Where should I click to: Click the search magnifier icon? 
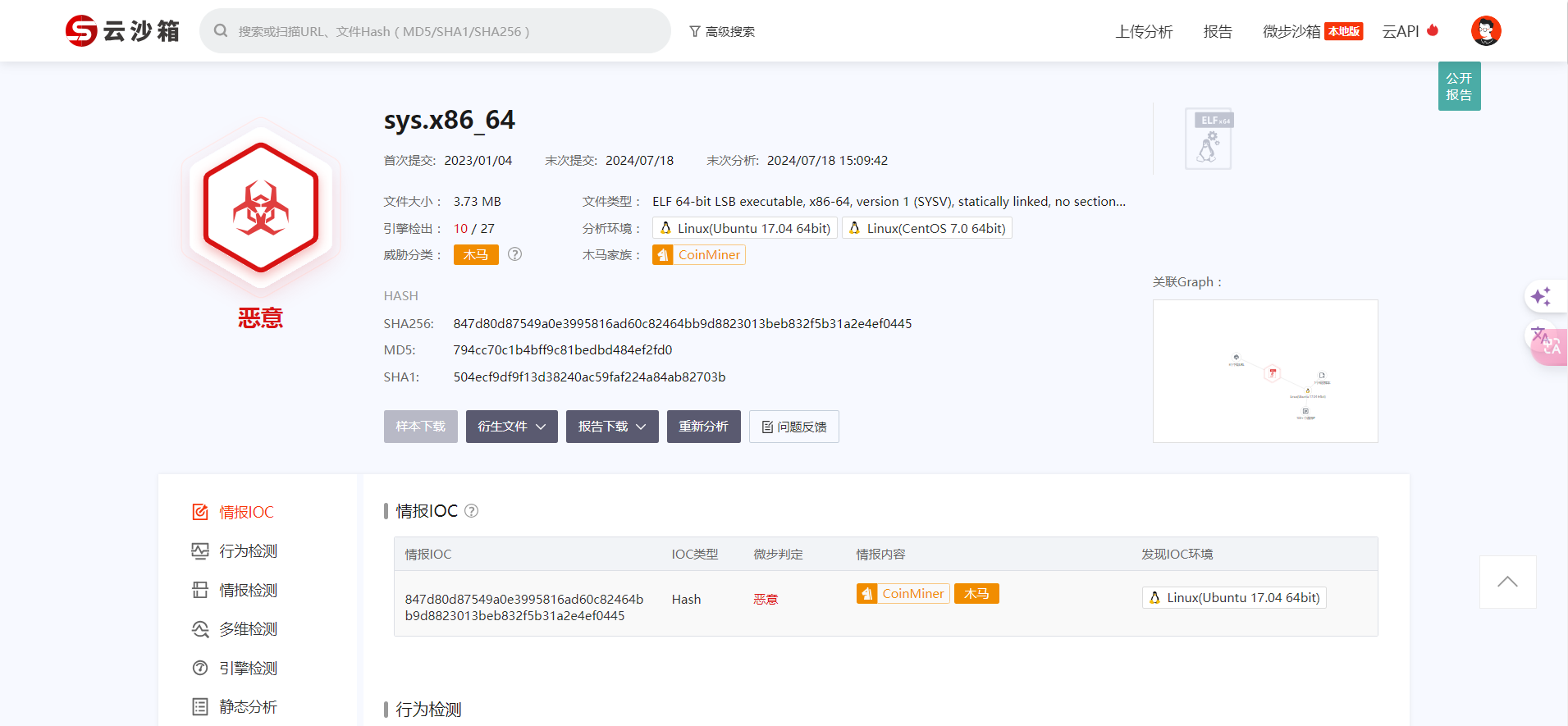coord(221,31)
